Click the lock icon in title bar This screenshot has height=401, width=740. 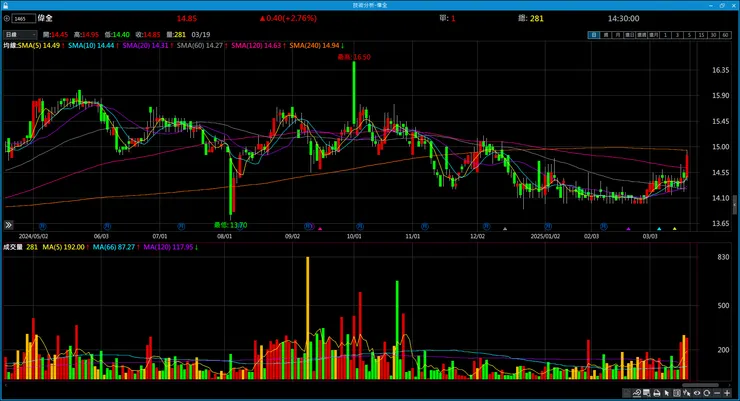[5, 5]
